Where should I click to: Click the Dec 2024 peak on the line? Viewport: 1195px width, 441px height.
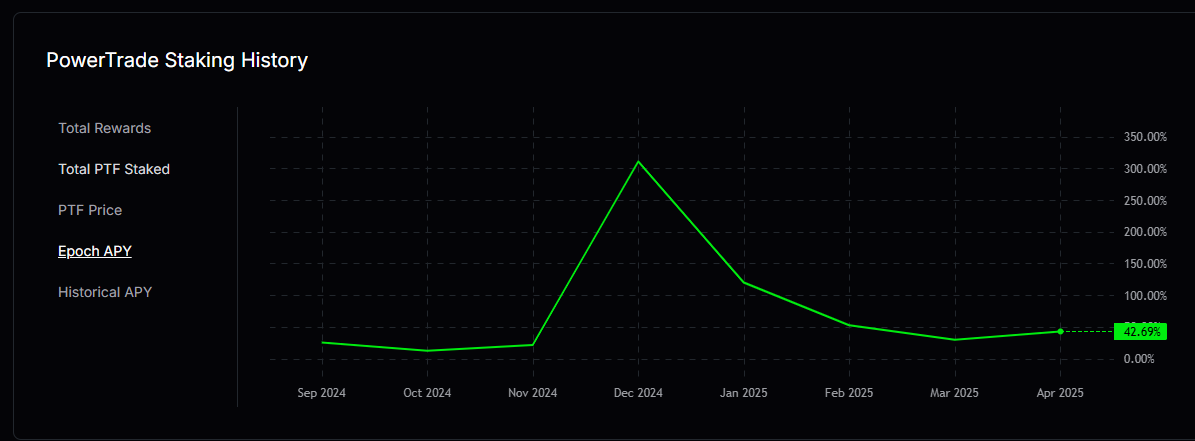pyautogui.click(x=639, y=161)
